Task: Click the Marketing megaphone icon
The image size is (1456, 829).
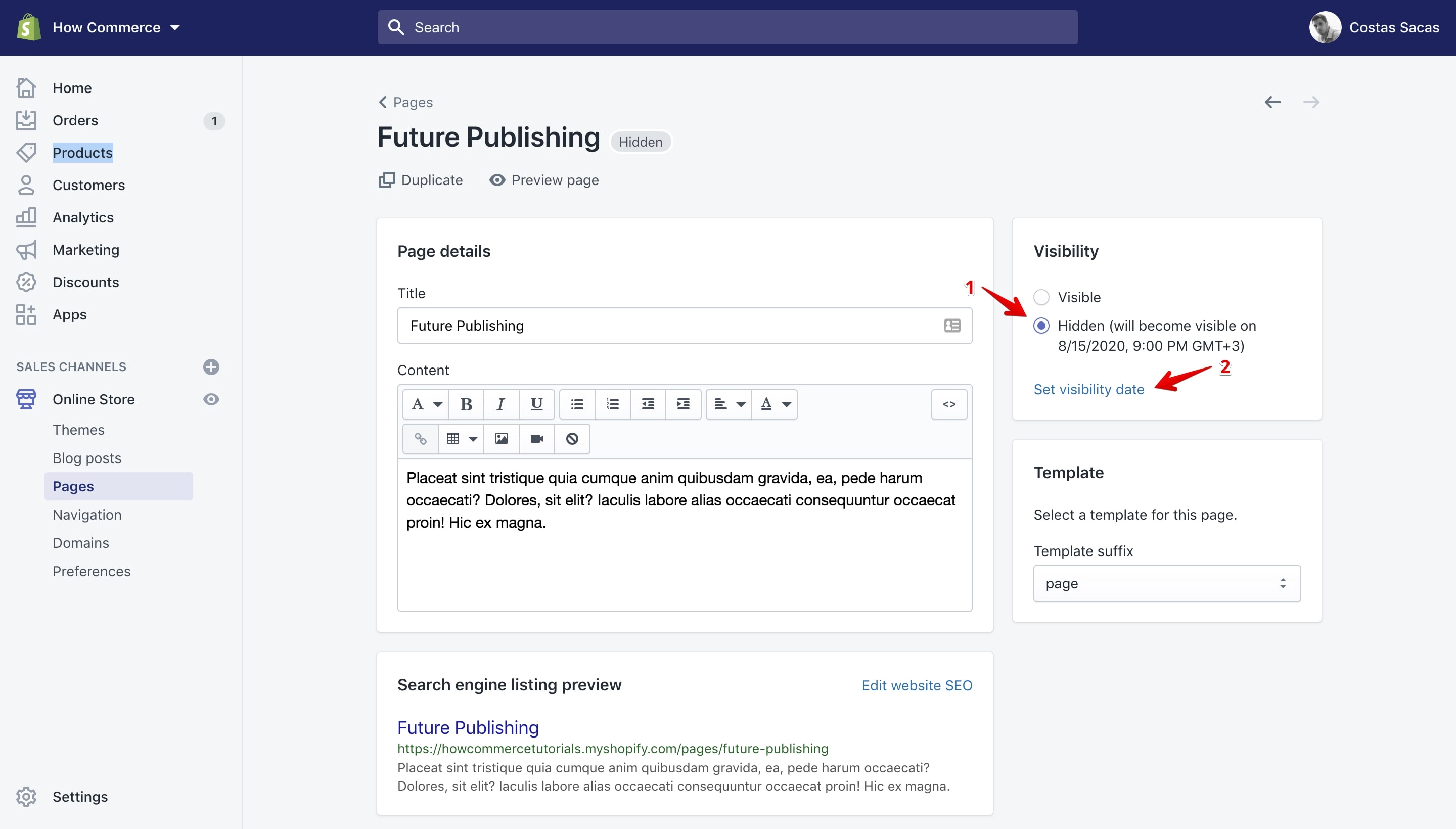Action: pyautogui.click(x=26, y=249)
